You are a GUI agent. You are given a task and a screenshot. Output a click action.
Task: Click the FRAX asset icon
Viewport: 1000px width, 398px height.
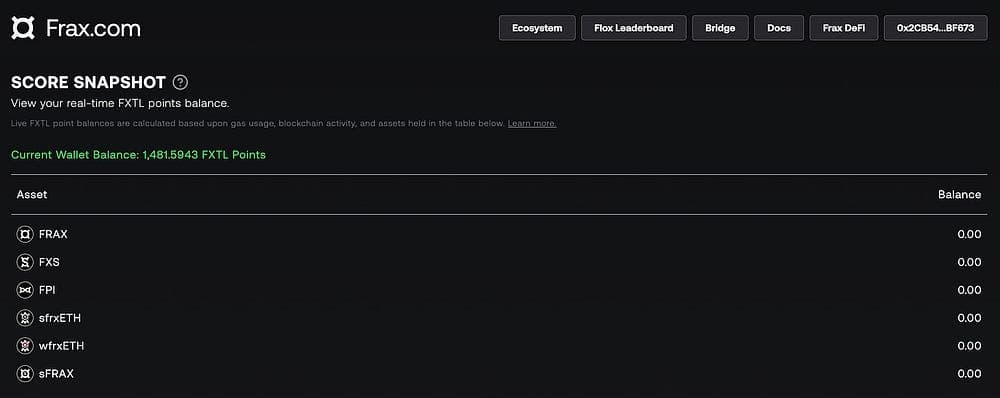(25, 234)
